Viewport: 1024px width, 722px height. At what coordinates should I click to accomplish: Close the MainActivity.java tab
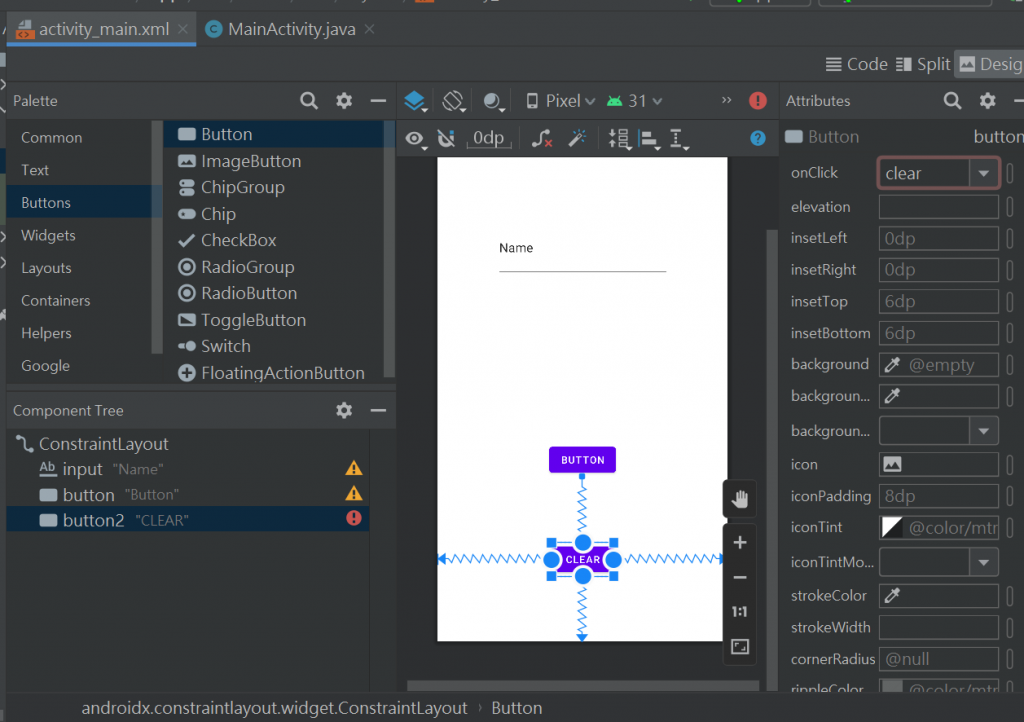[370, 29]
